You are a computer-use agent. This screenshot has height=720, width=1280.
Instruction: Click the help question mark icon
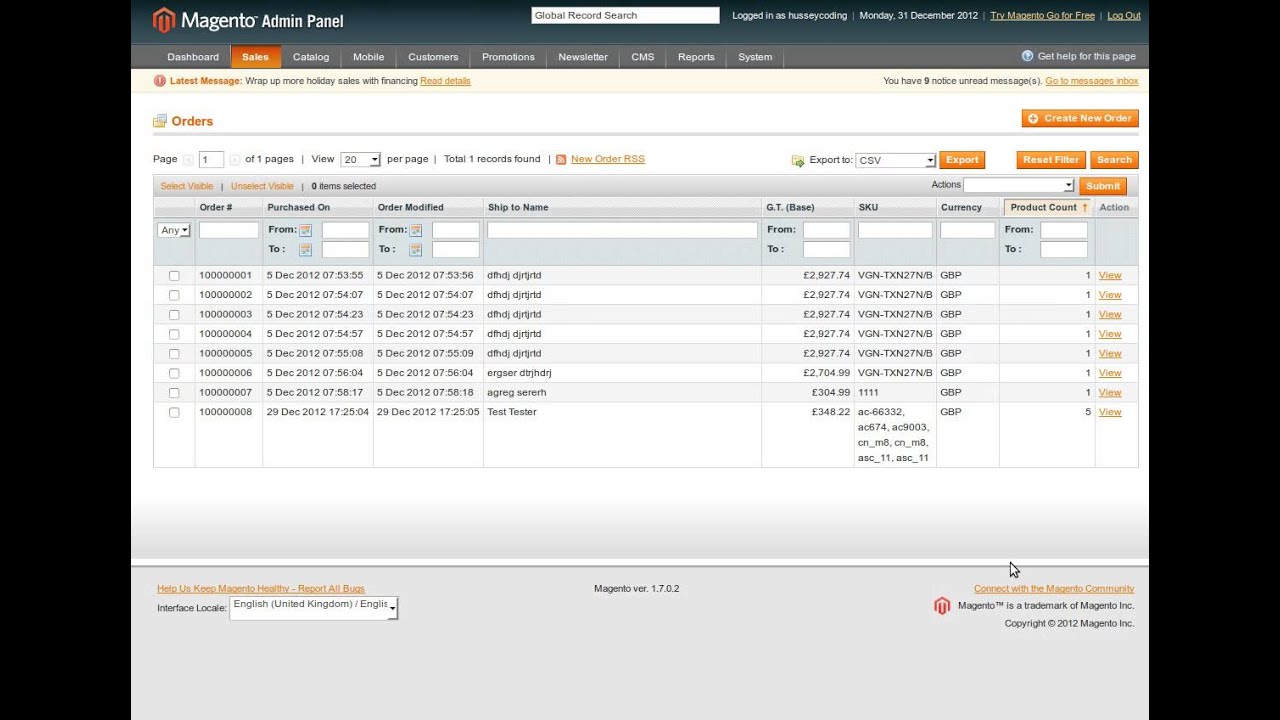pos(1027,56)
